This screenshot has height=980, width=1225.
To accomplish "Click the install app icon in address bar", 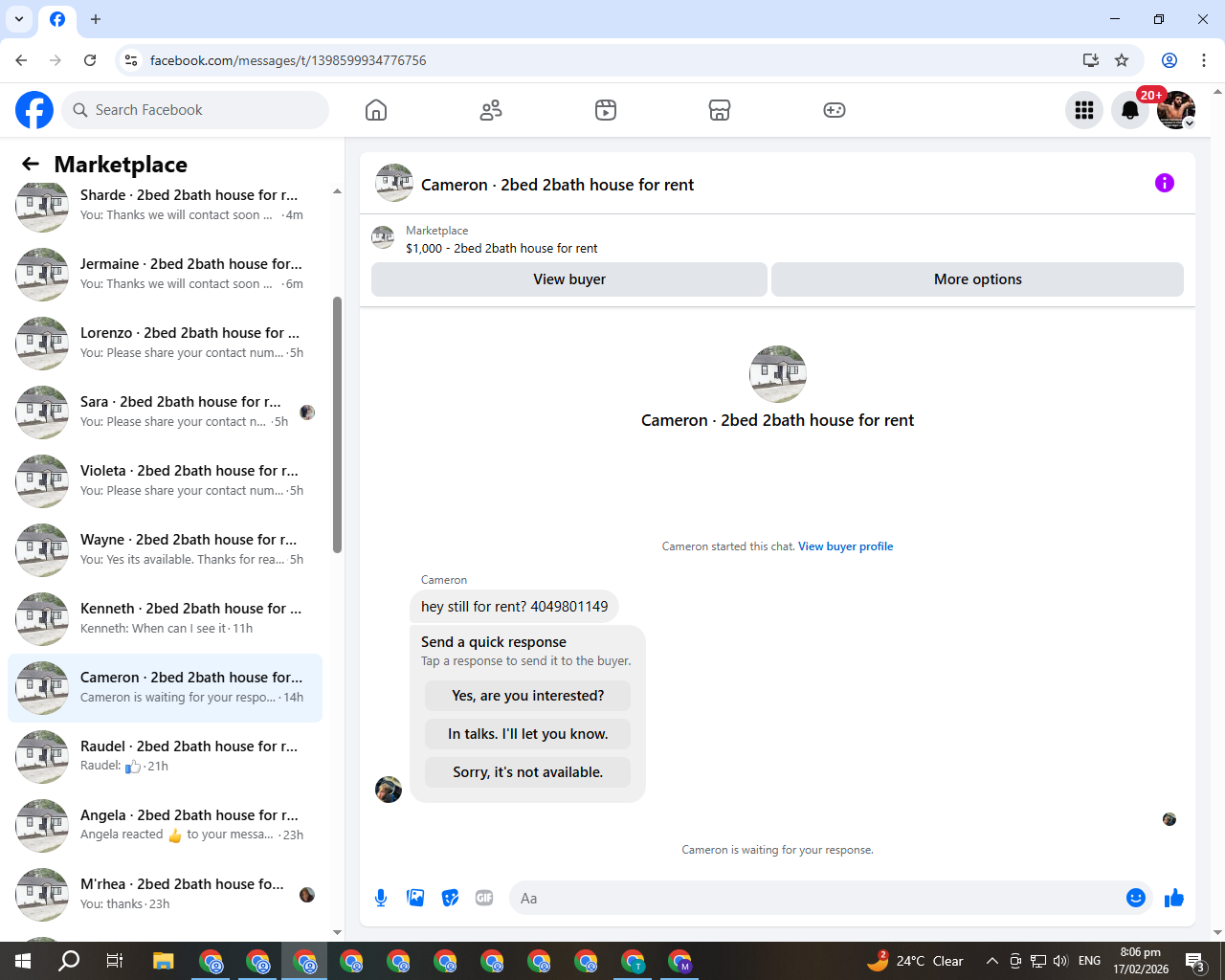I will click(1091, 60).
